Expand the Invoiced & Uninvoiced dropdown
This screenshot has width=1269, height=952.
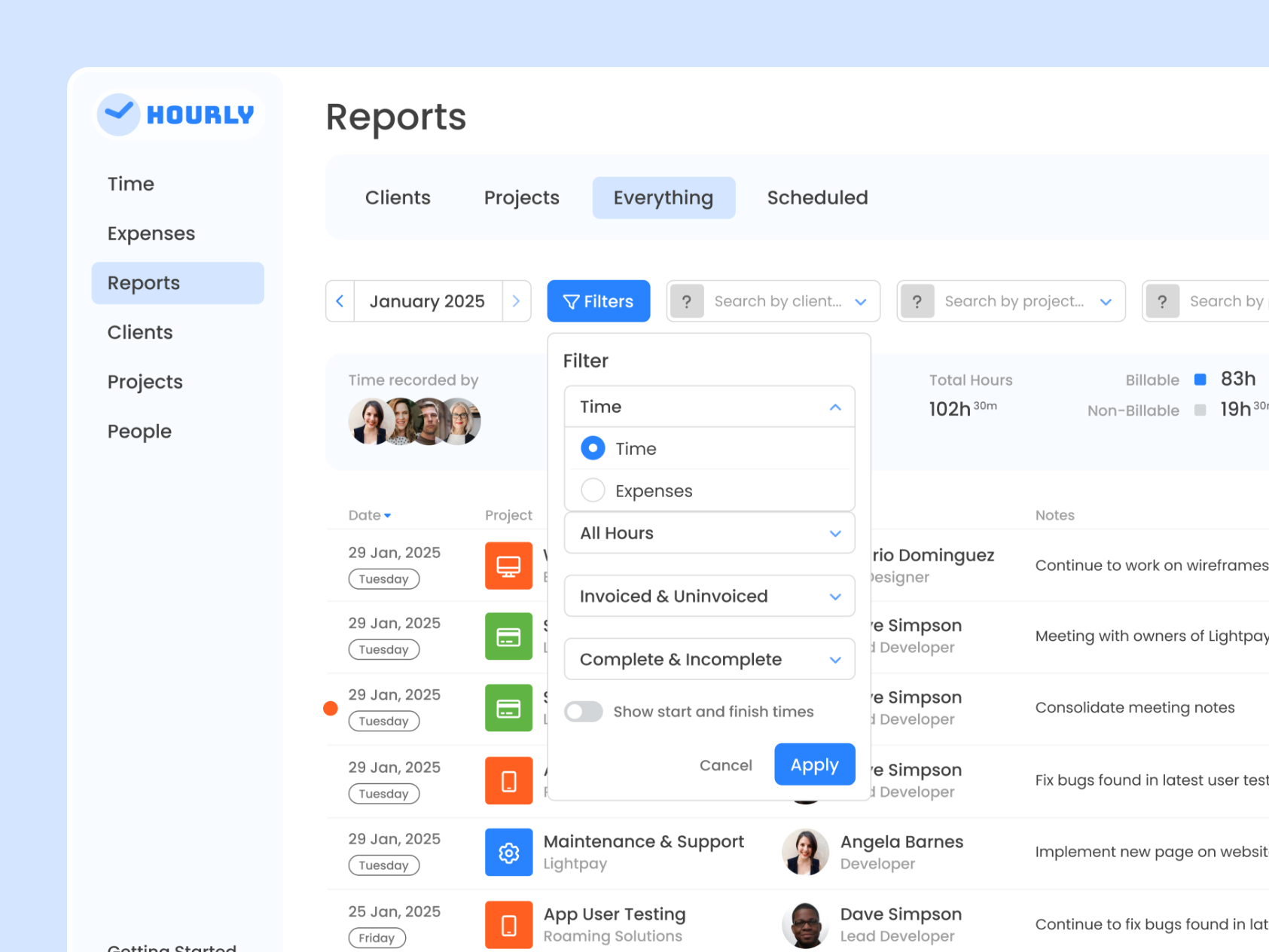point(709,595)
